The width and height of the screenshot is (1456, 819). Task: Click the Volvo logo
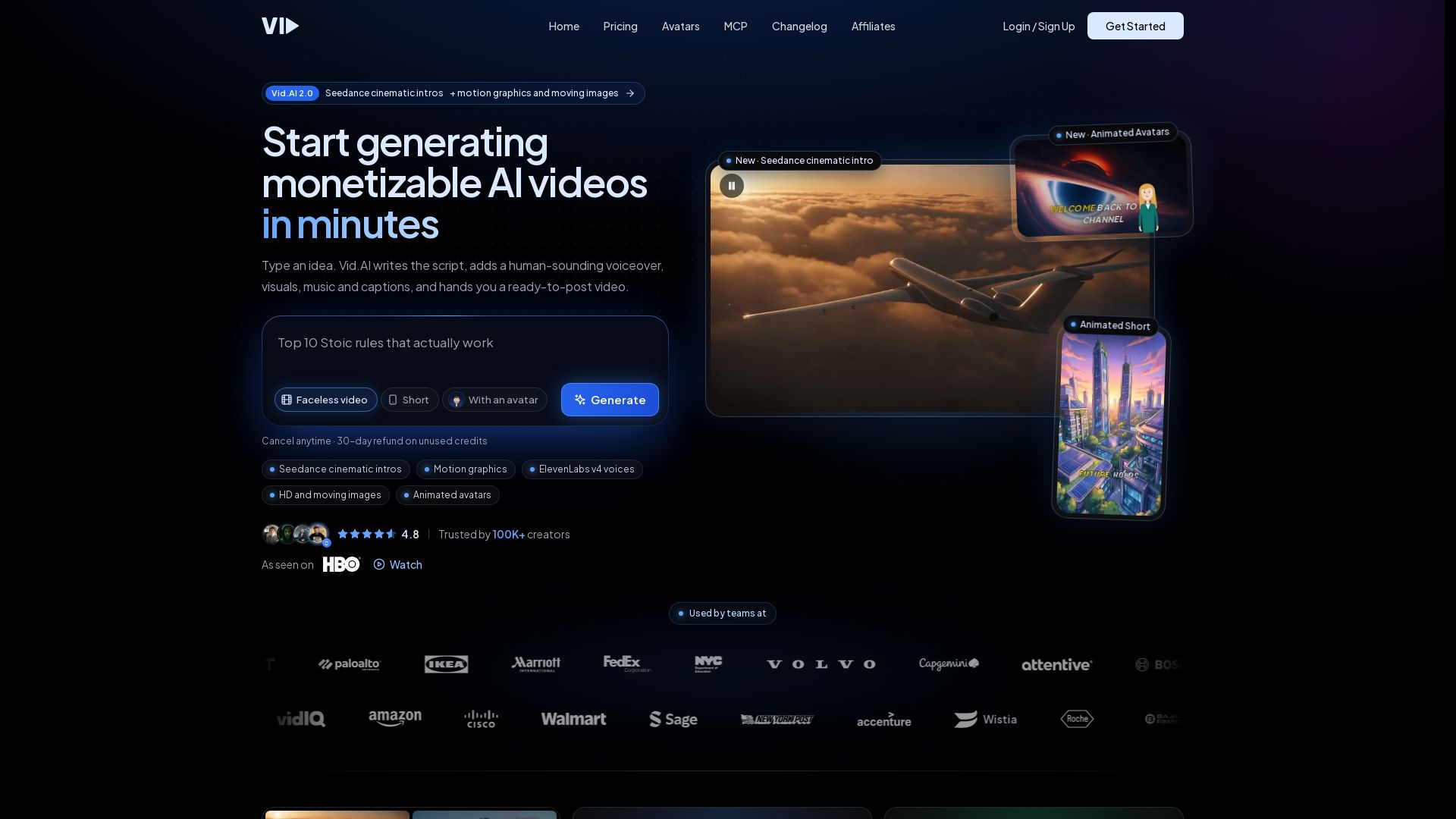click(x=821, y=664)
